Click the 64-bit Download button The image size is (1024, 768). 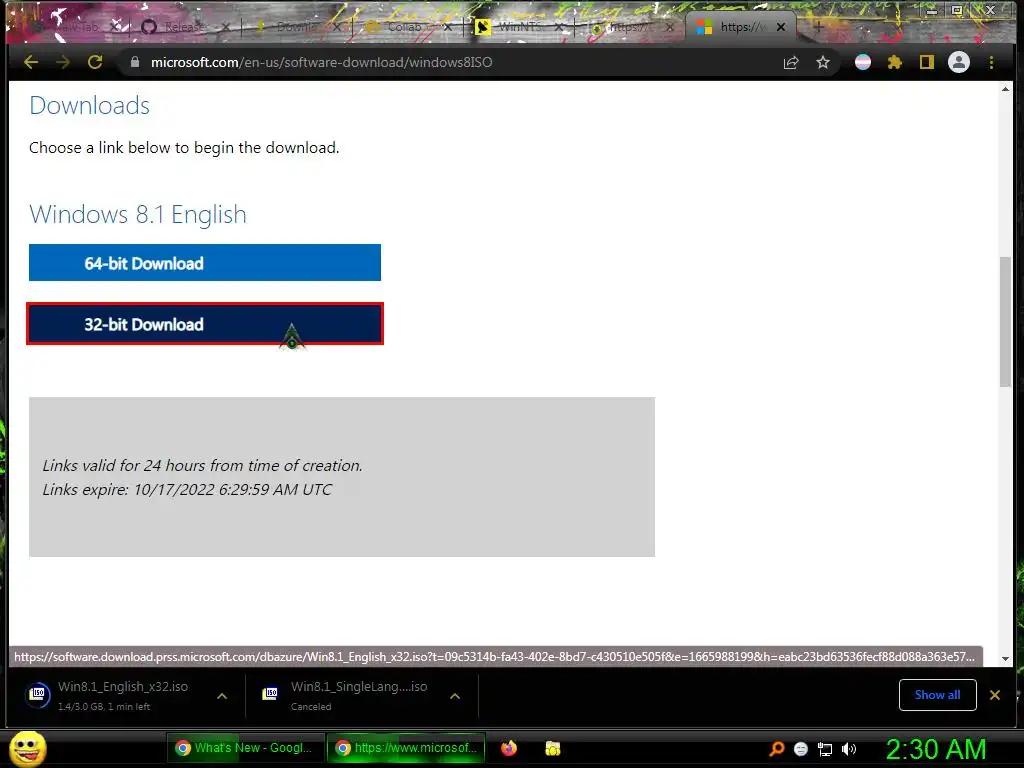[204, 263]
